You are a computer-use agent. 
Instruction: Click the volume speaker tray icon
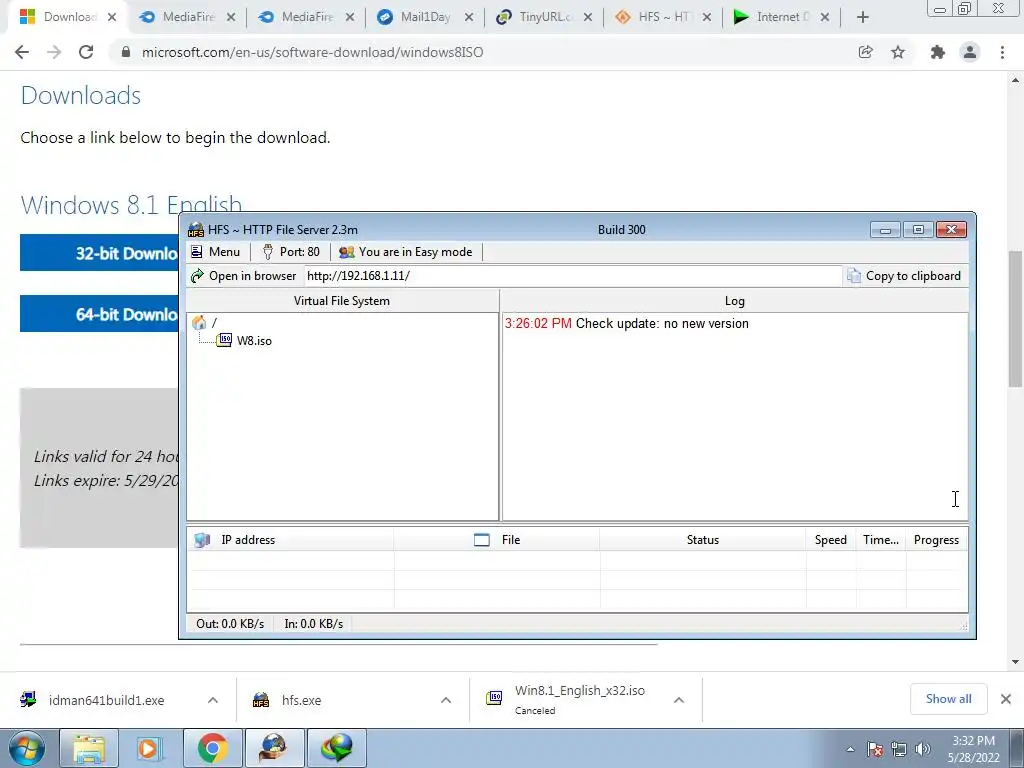(923, 749)
